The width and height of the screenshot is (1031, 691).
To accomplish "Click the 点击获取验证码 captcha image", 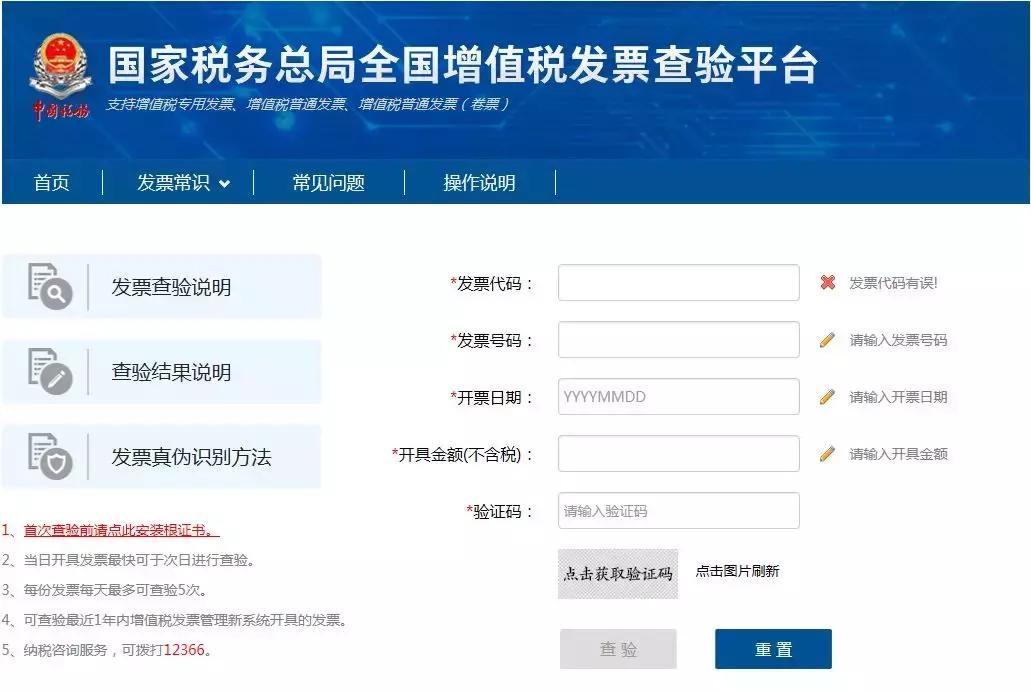I will pyautogui.click(x=617, y=572).
